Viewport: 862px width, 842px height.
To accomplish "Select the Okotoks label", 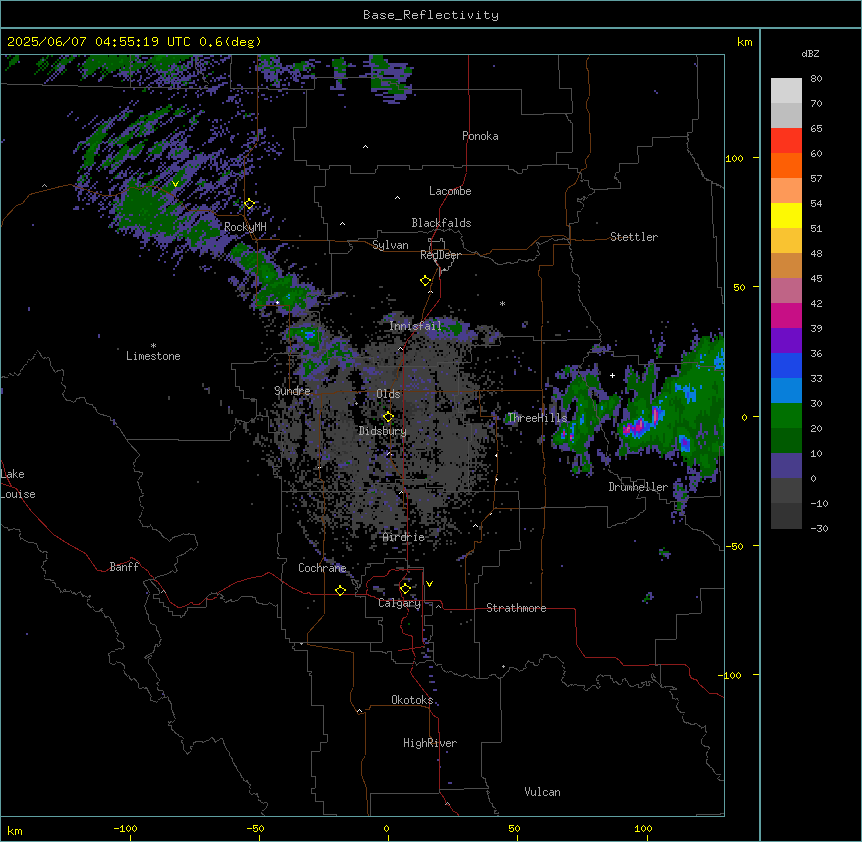I will click(x=412, y=700).
